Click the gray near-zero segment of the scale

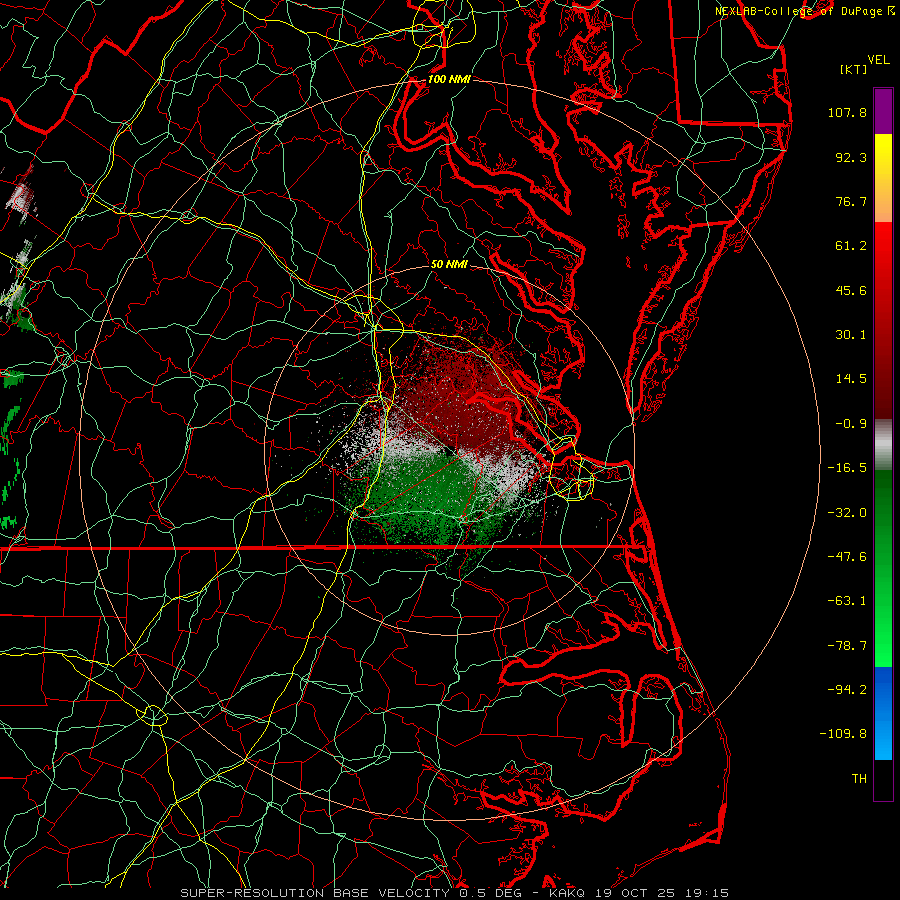pos(883,445)
